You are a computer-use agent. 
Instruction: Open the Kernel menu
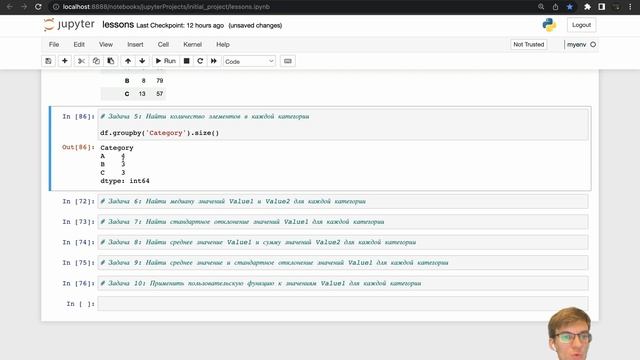(x=192, y=44)
